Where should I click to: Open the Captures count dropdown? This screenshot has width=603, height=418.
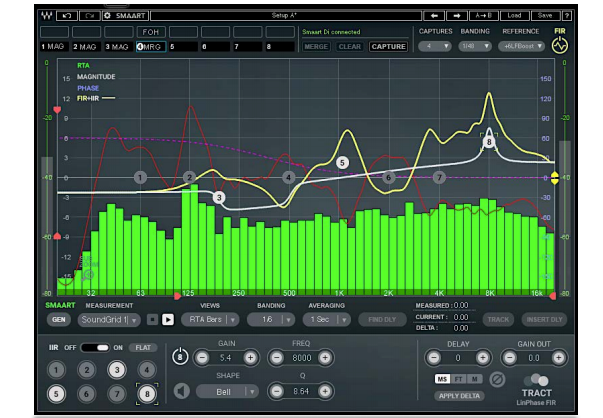(x=435, y=46)
